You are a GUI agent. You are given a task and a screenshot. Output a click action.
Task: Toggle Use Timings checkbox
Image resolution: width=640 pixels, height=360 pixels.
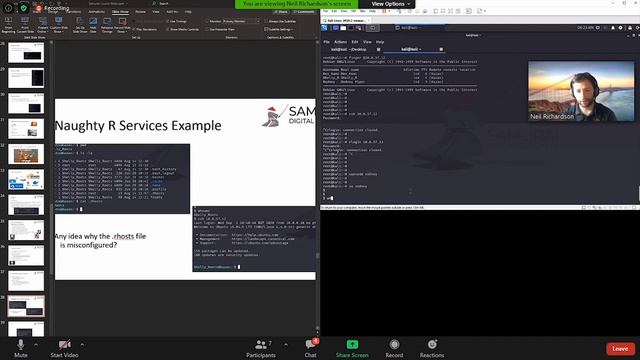(176, 21)
